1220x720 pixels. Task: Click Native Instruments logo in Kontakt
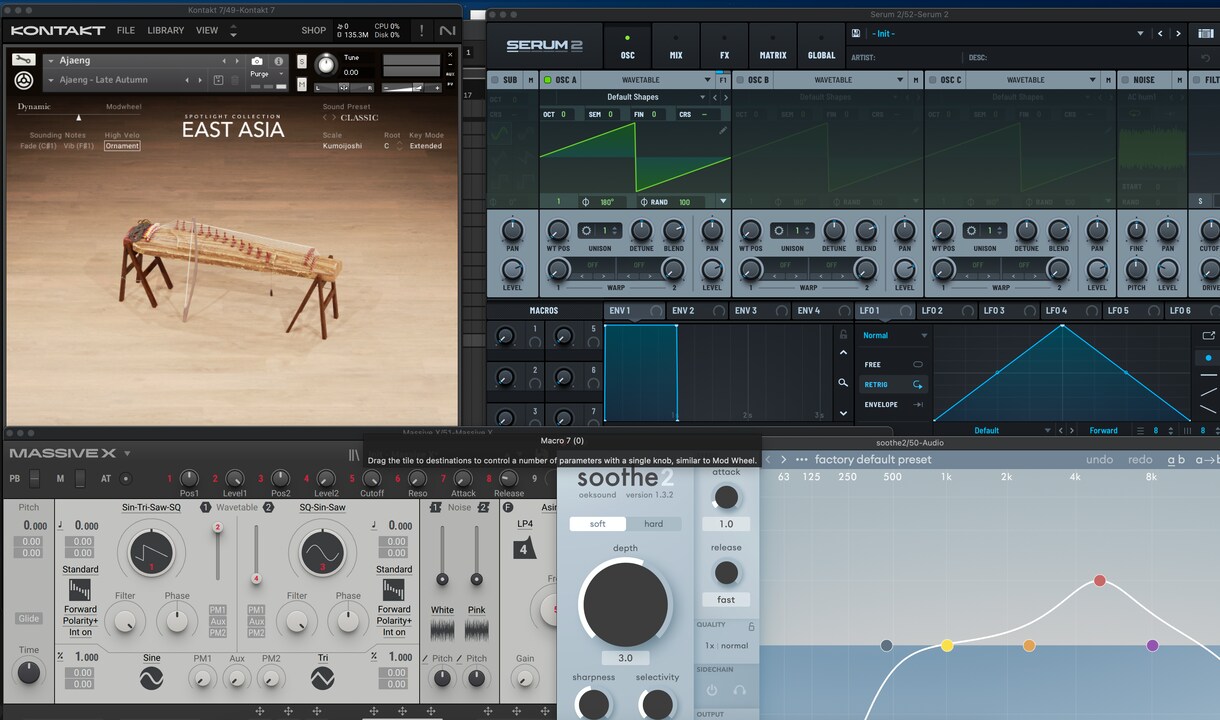(446, 31)
